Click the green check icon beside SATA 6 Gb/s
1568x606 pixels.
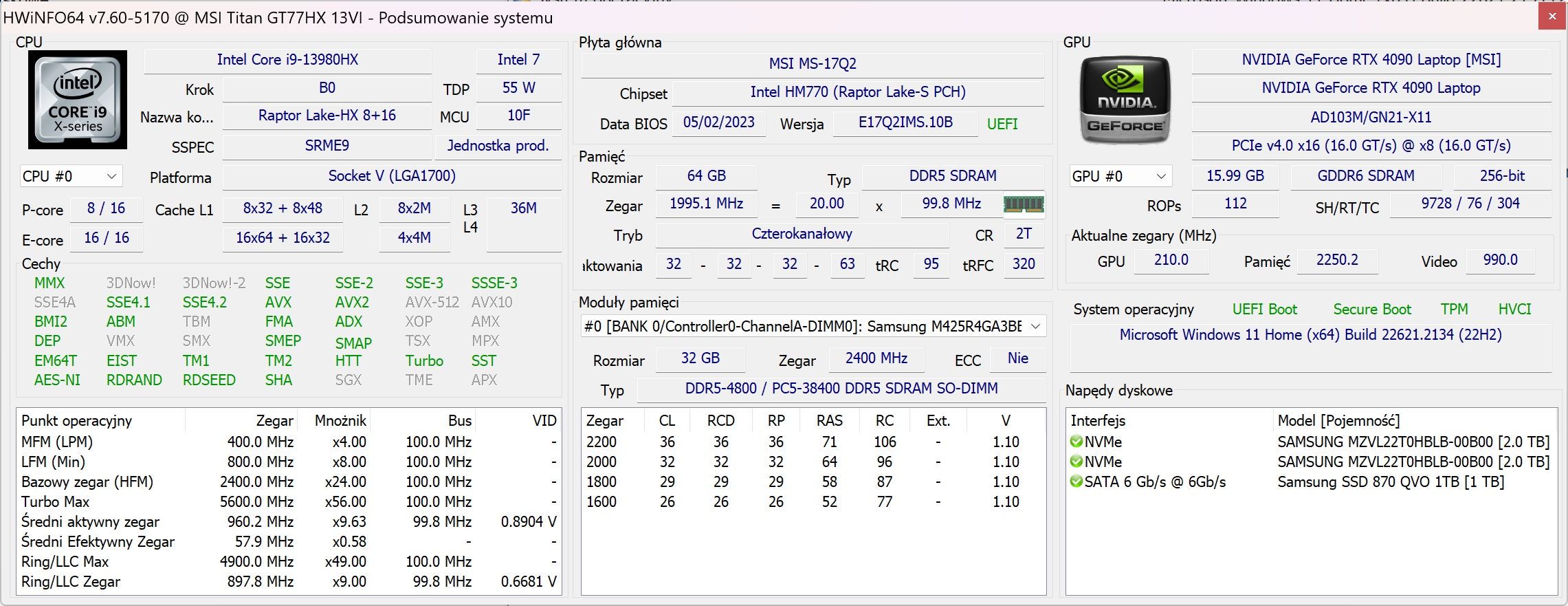(1076, 481)
